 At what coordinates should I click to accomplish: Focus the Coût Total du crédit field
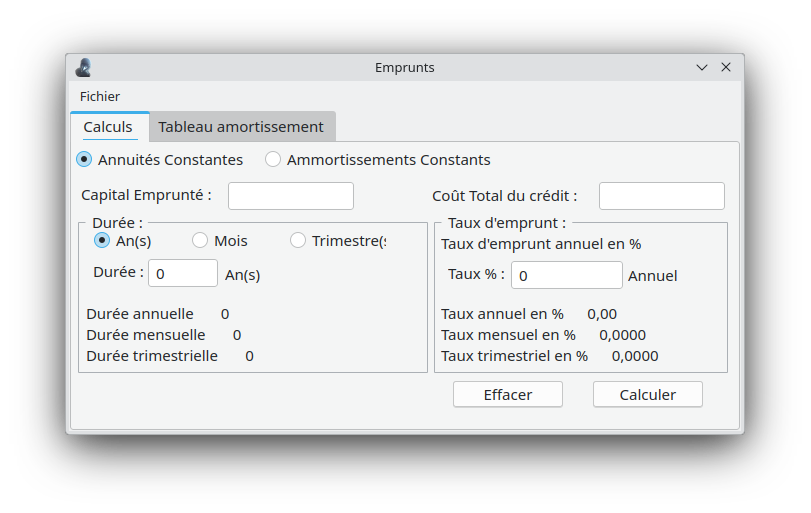[662, 196]
